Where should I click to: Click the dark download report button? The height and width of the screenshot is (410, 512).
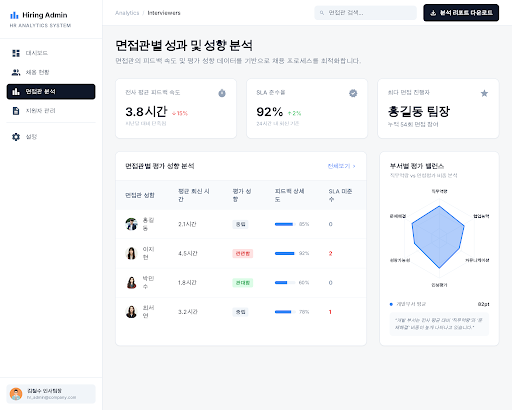tap(461, 13)
